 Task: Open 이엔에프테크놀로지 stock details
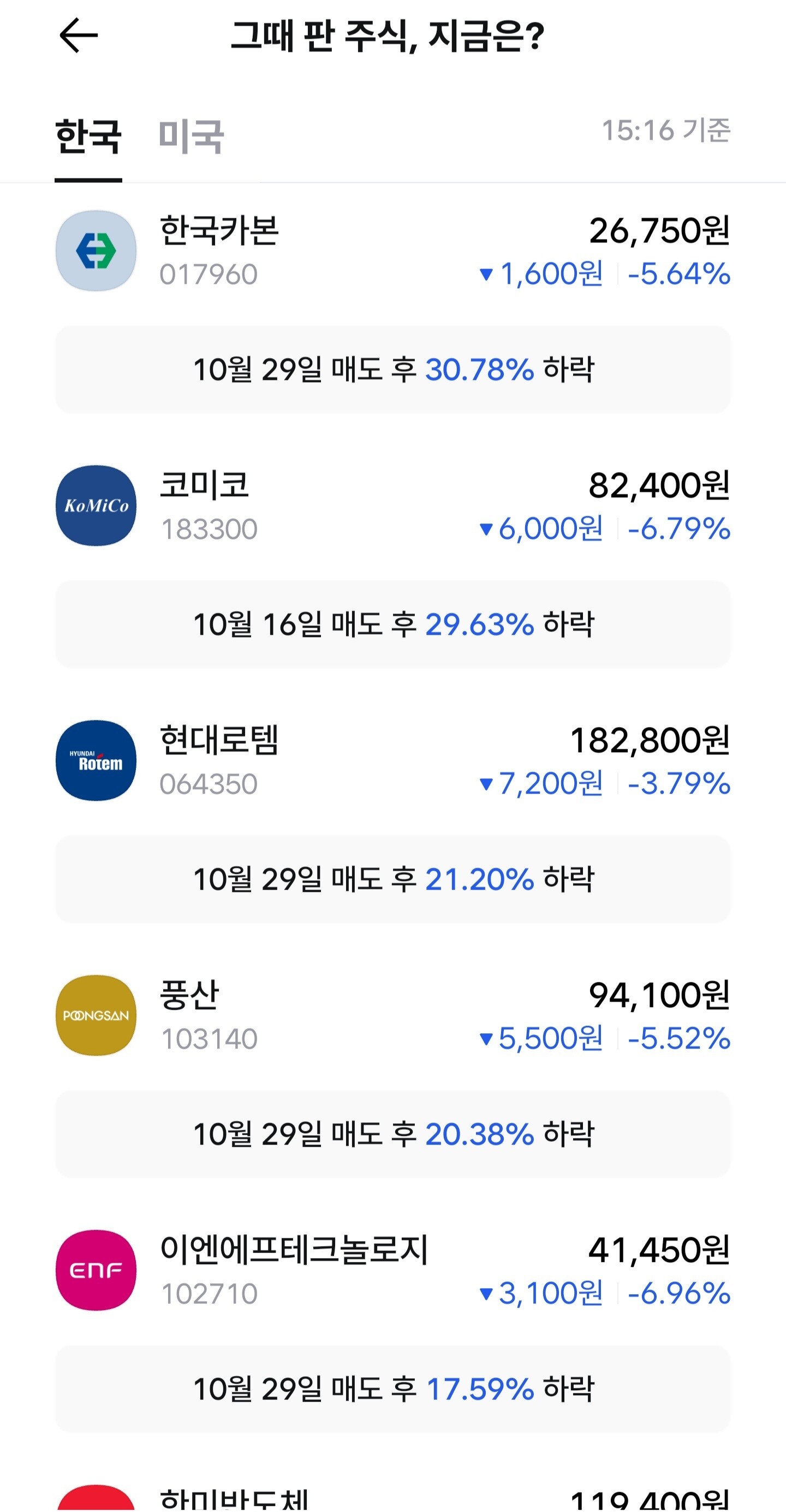tap(294, 1248)
